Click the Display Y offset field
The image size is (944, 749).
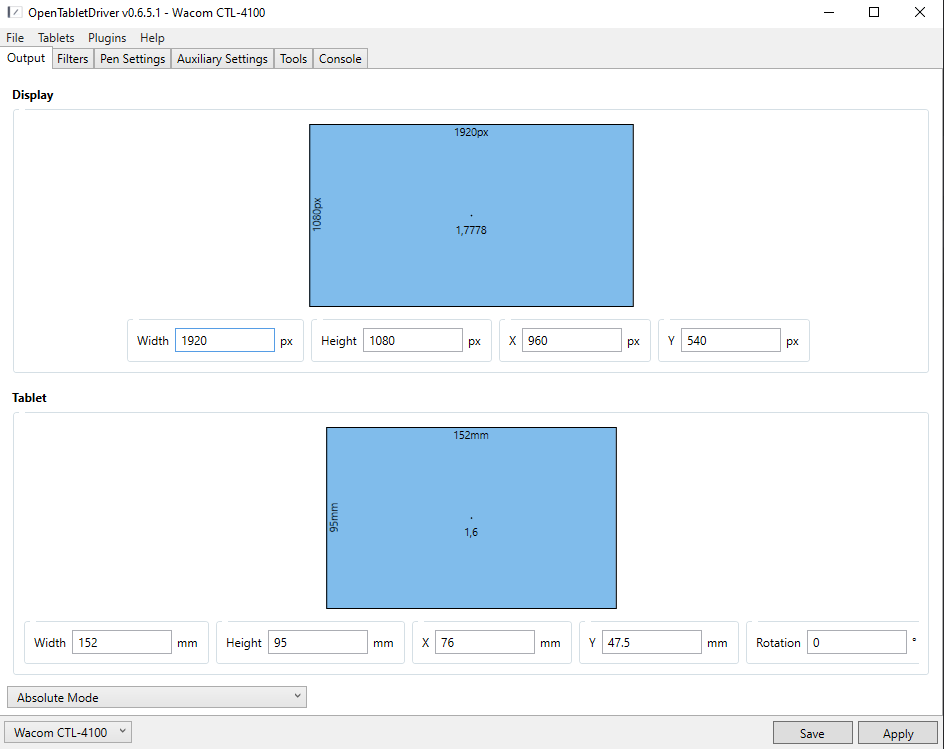[x=730, y=340]
